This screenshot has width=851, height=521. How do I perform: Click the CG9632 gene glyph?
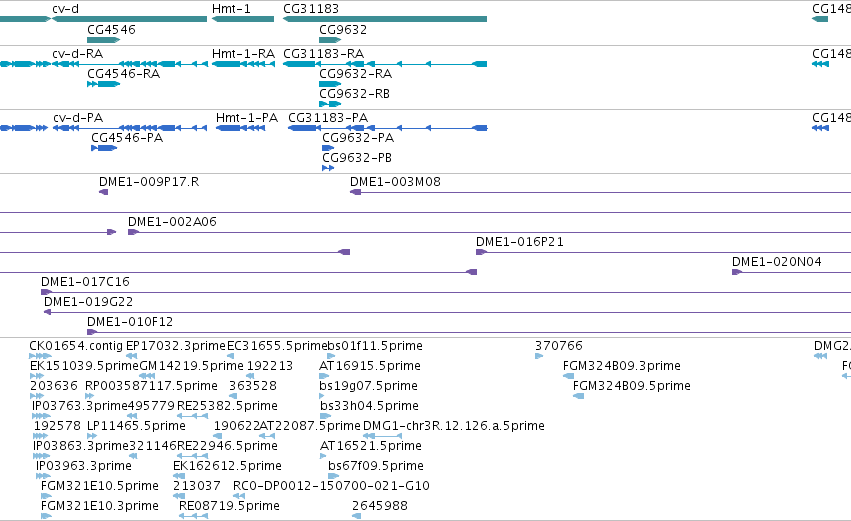pos(330,40)
